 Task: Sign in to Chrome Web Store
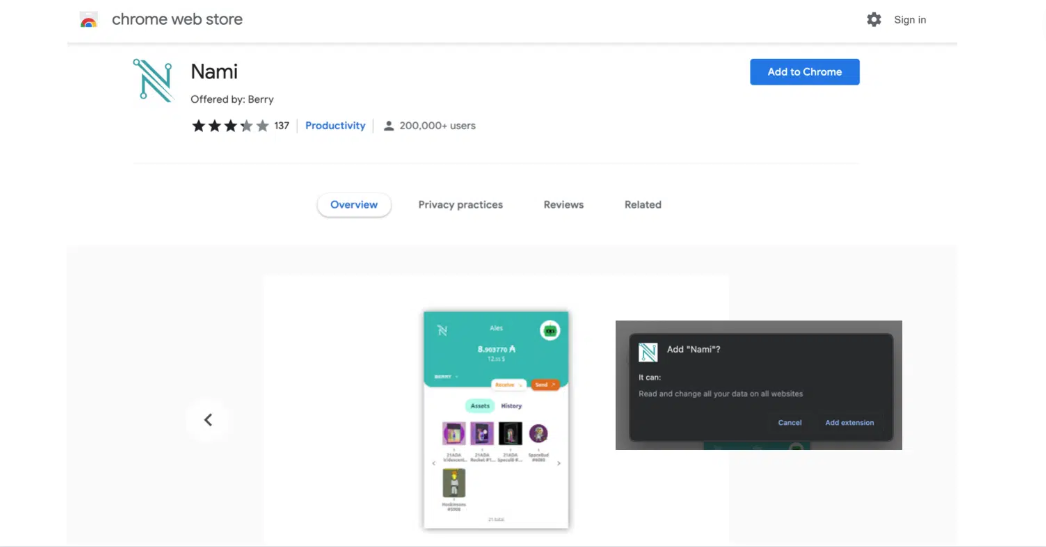tap(910, 20)
